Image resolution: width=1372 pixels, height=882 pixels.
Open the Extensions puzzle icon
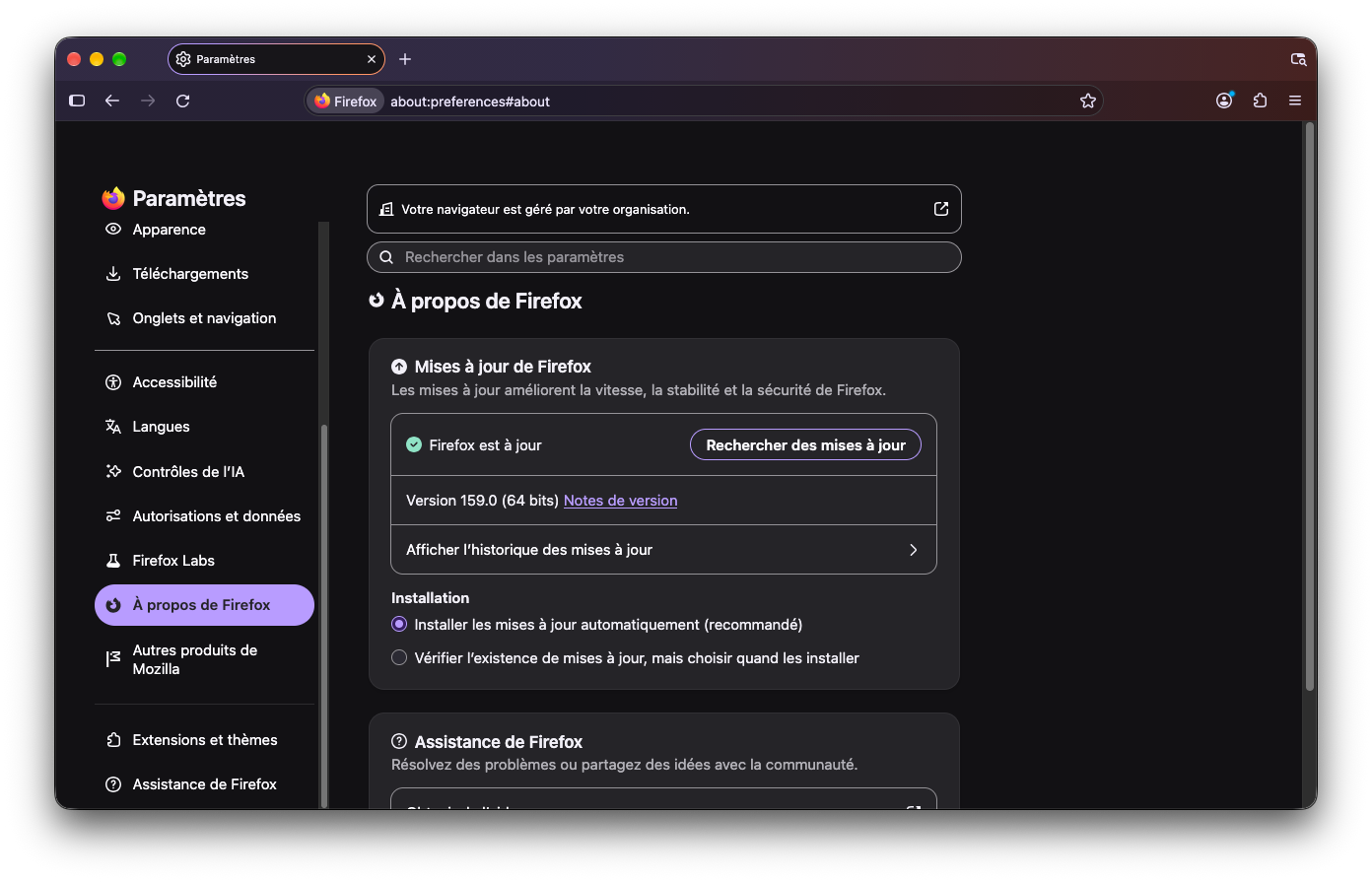(x=1260, y=101)
